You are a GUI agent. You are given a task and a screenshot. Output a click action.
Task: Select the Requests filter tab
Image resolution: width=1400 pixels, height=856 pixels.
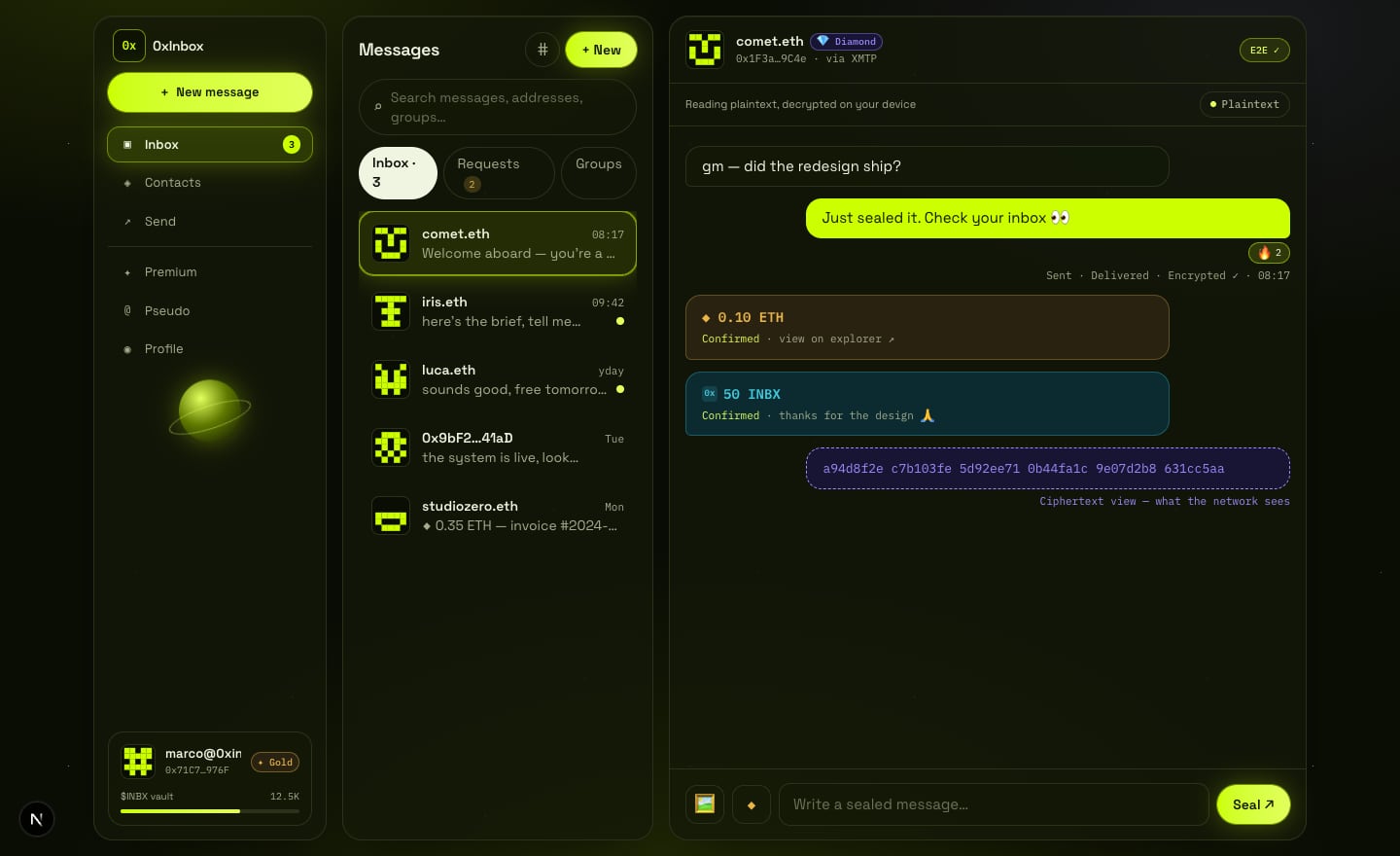(x=499, y=173)
